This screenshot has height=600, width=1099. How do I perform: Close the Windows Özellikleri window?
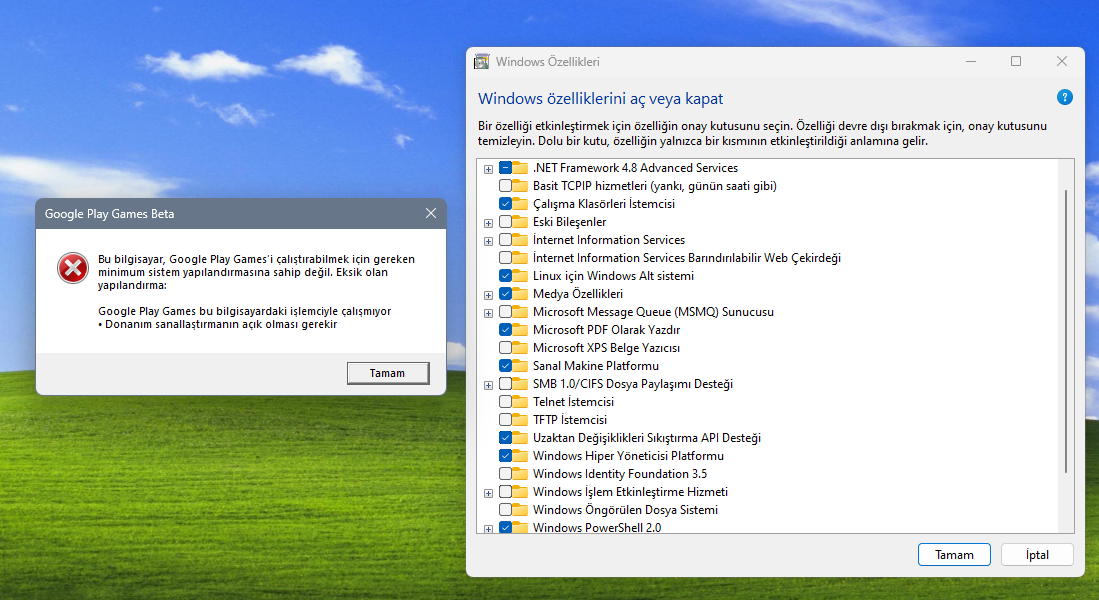click(x=1062, y=62)
